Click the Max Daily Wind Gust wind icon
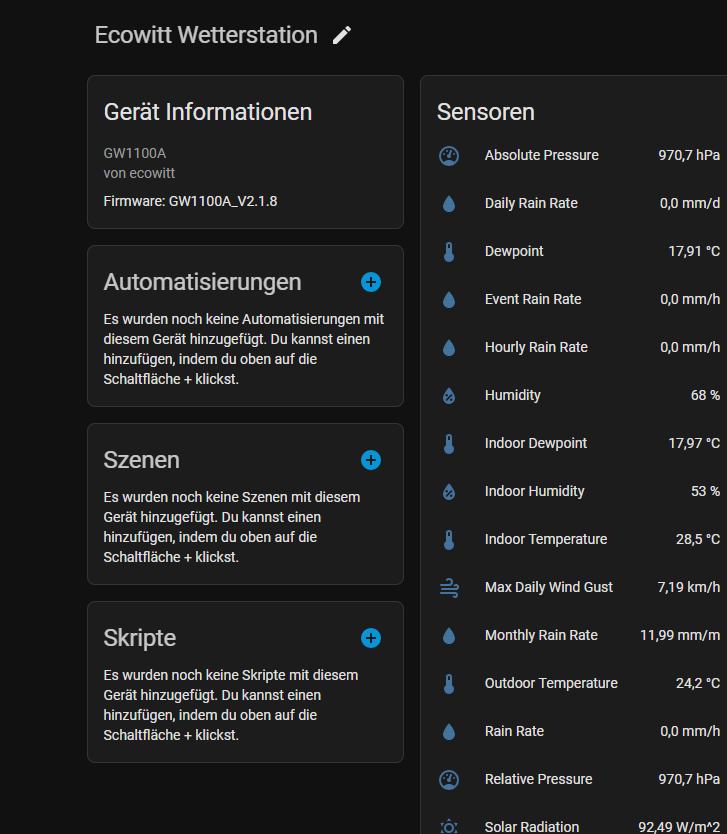Viewport: 727px width, 834px height. tap(448, 587)
